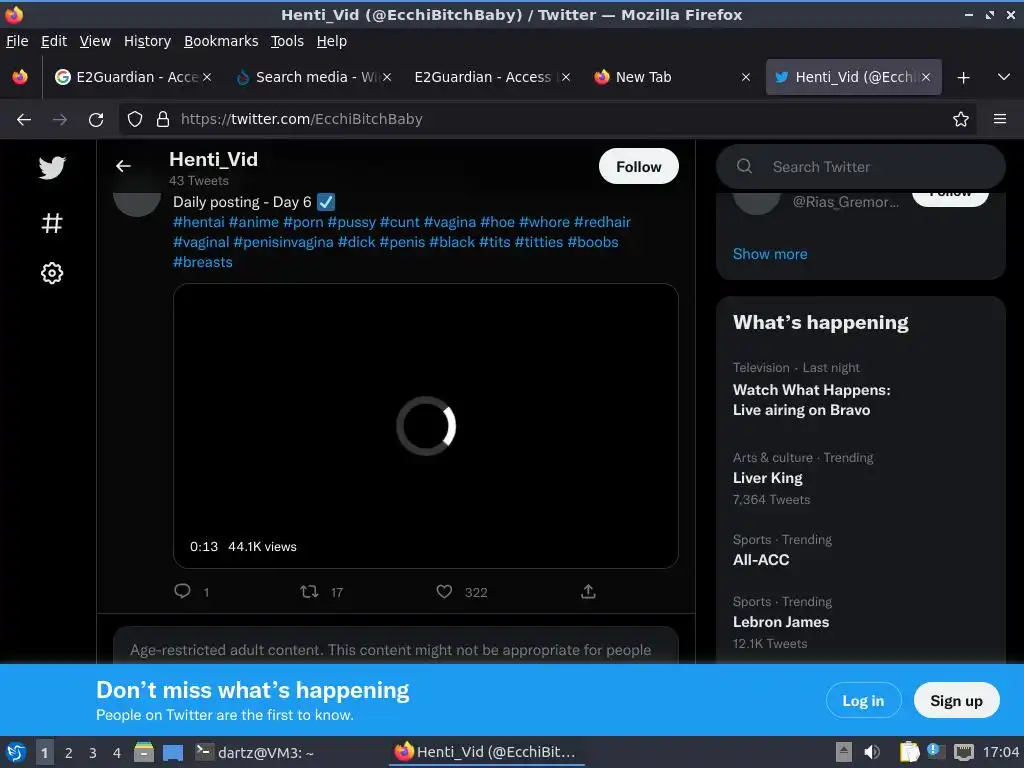Screen dimensions: 1024x768
Task: Click the show desktop icon in taskbar
Action: [x=173, y=753]
